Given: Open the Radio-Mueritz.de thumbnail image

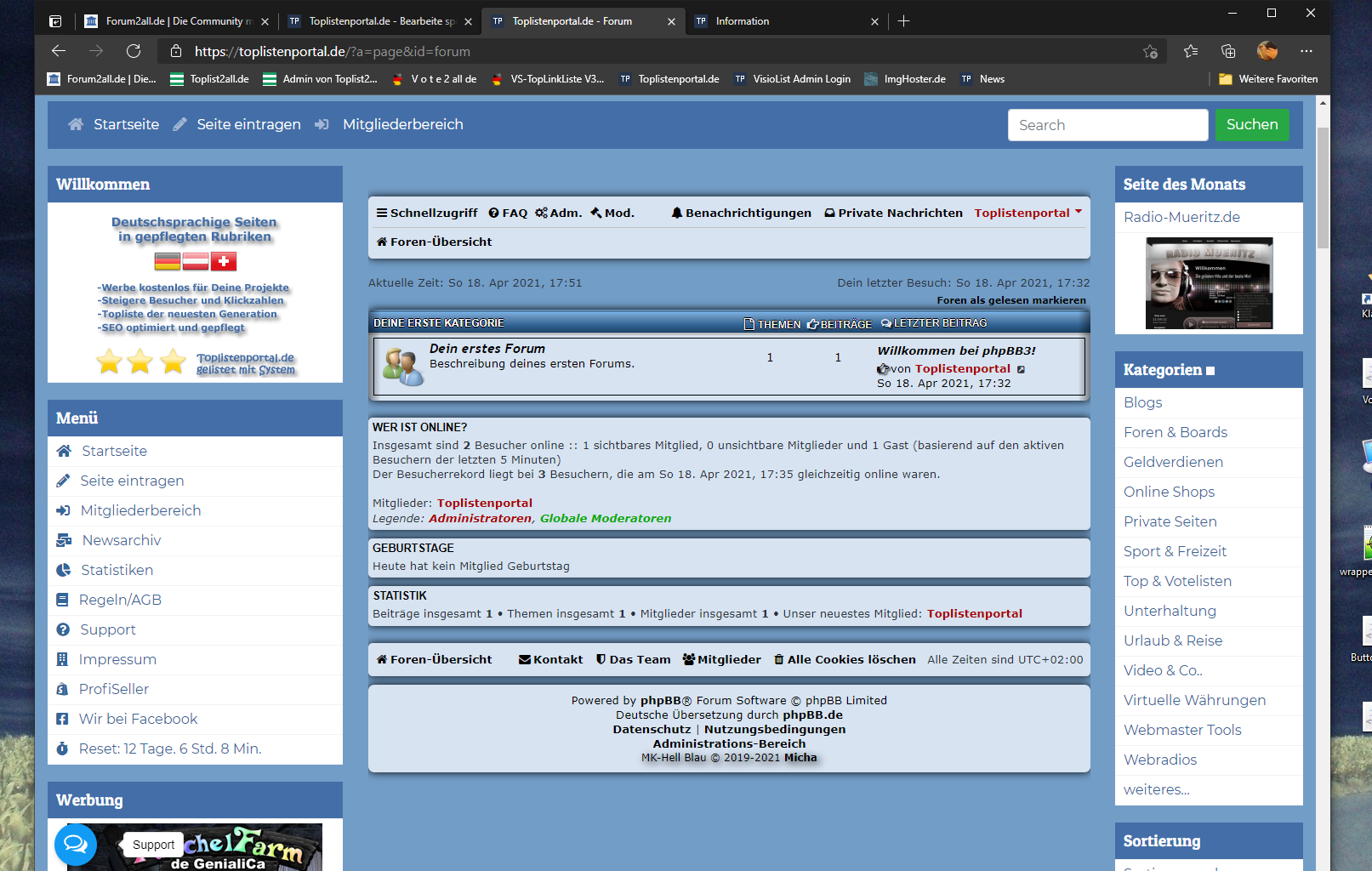Looking at the screenshot, I should (1209, 283).
